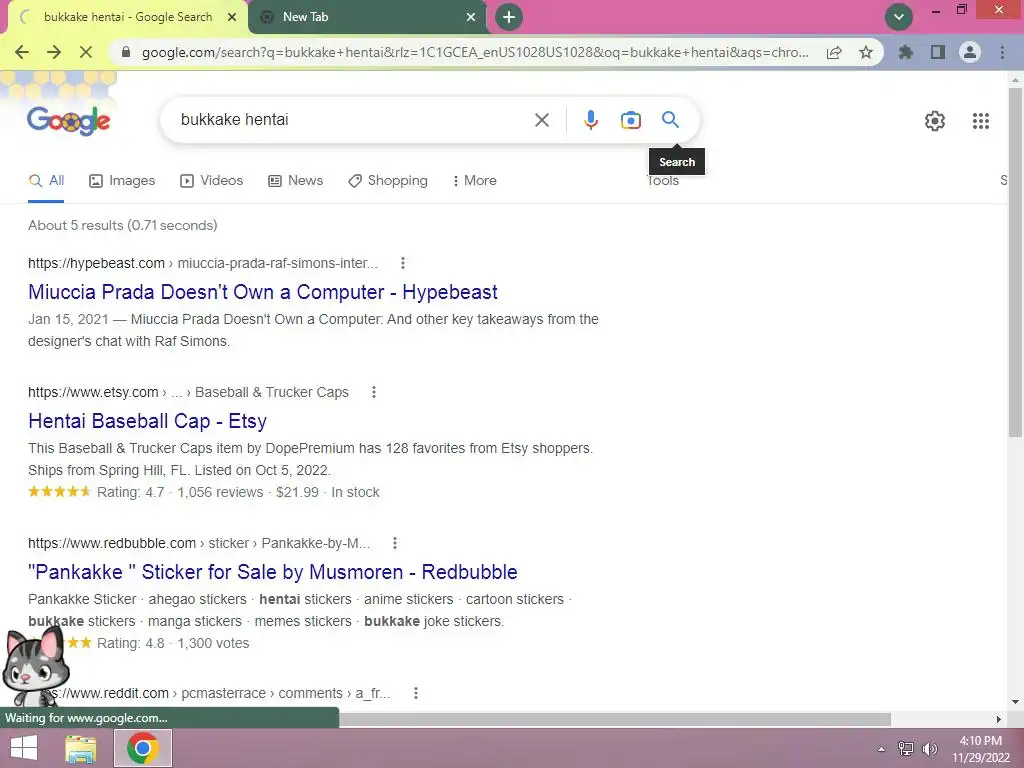Click the vertical page scrollbar

[1015, 261]
